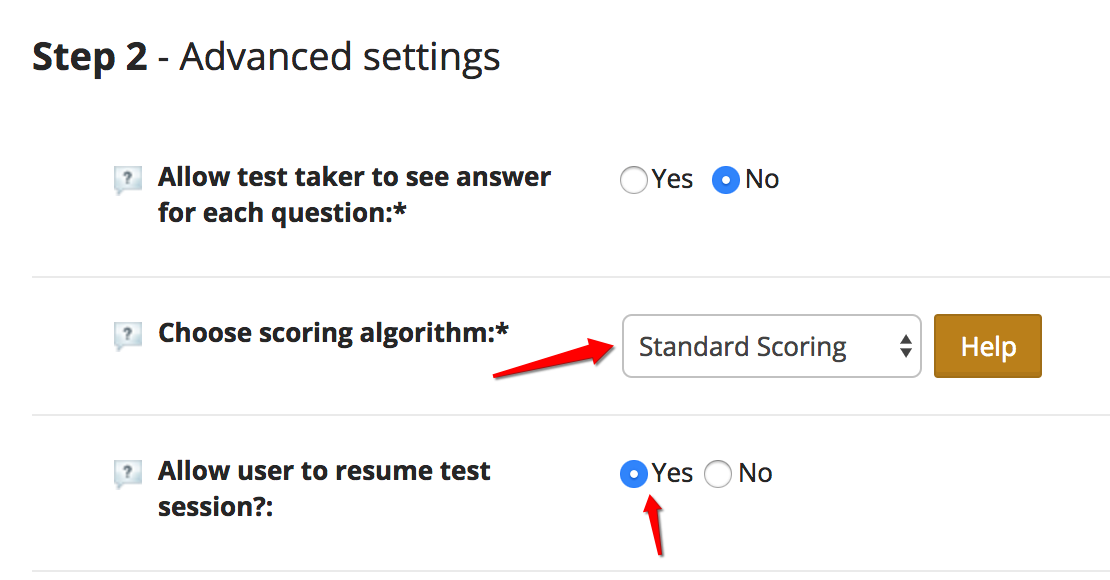The height and width of the screenshot is (580, 1110).
Task: Click help icon beside 'Allow test taker' setting
Action: 128,180
